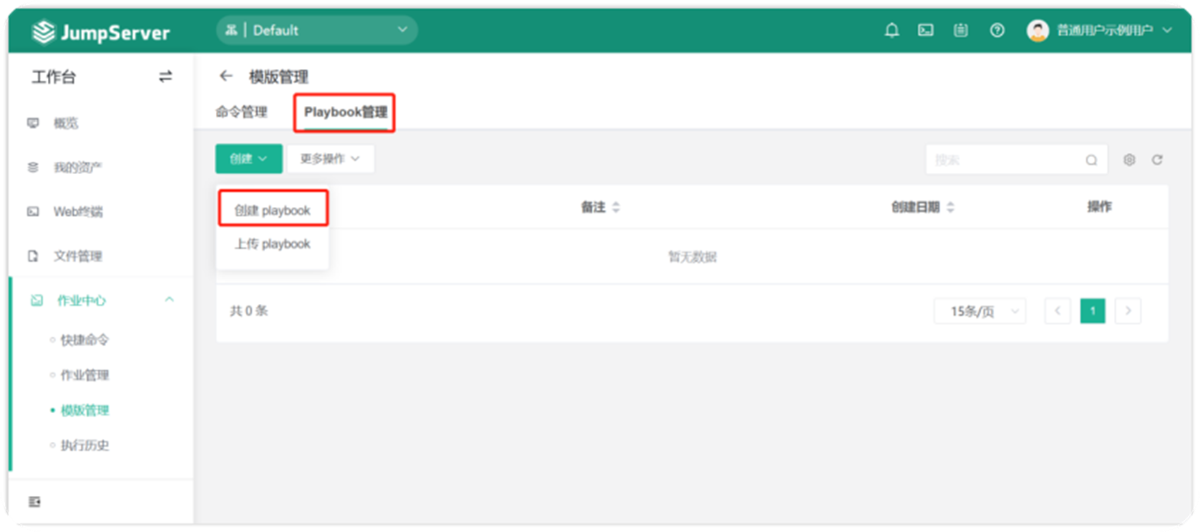
Task: Sort by 备注 column arrows
Action: click(x=616, y=208)
